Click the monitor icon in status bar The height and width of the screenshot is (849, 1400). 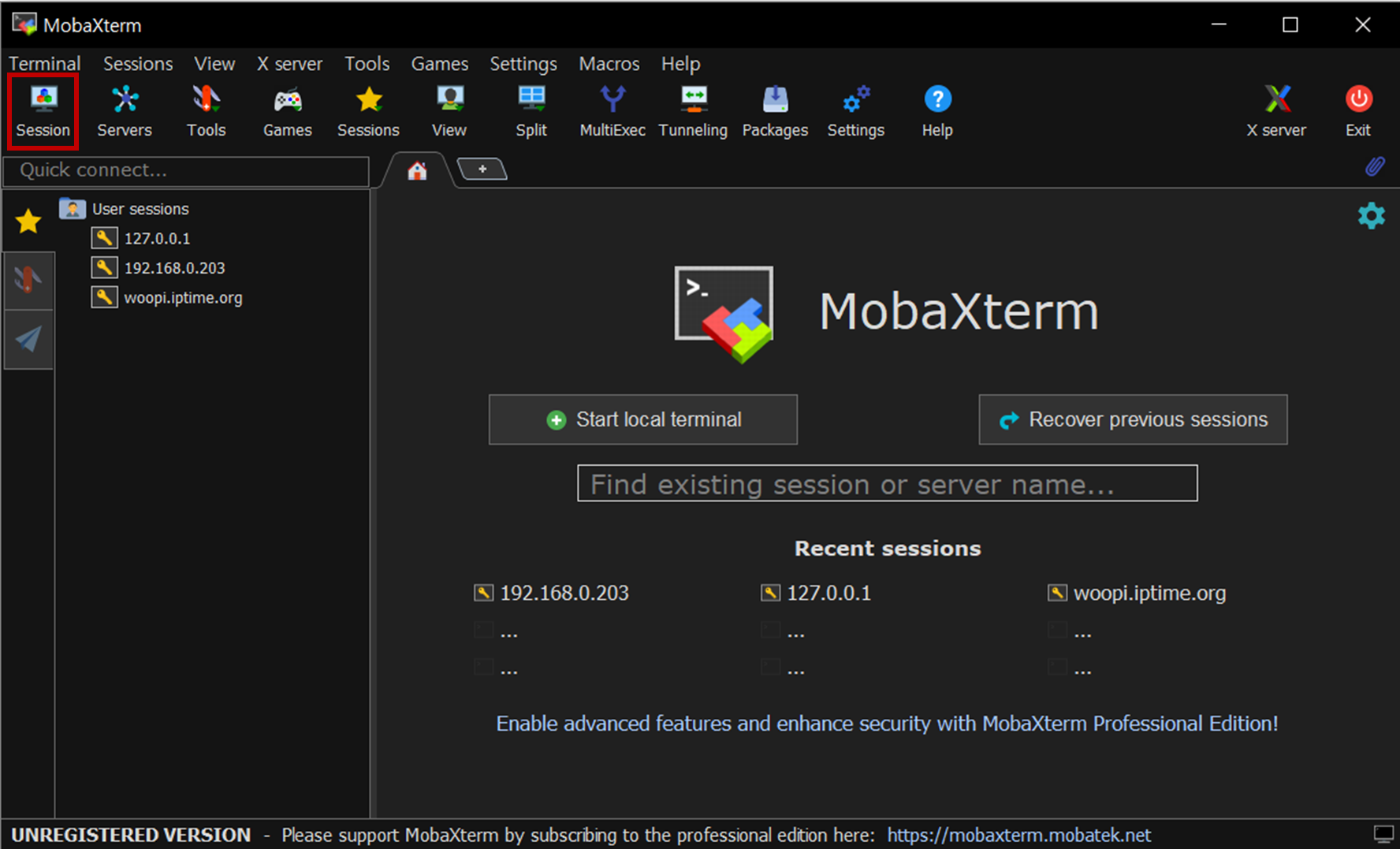pos(1384,834)
